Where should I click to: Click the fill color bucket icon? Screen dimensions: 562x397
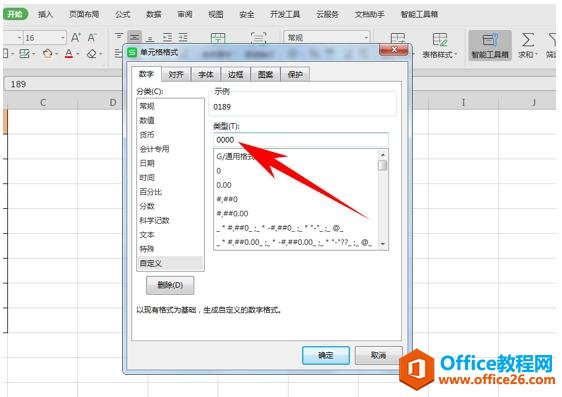47,54
